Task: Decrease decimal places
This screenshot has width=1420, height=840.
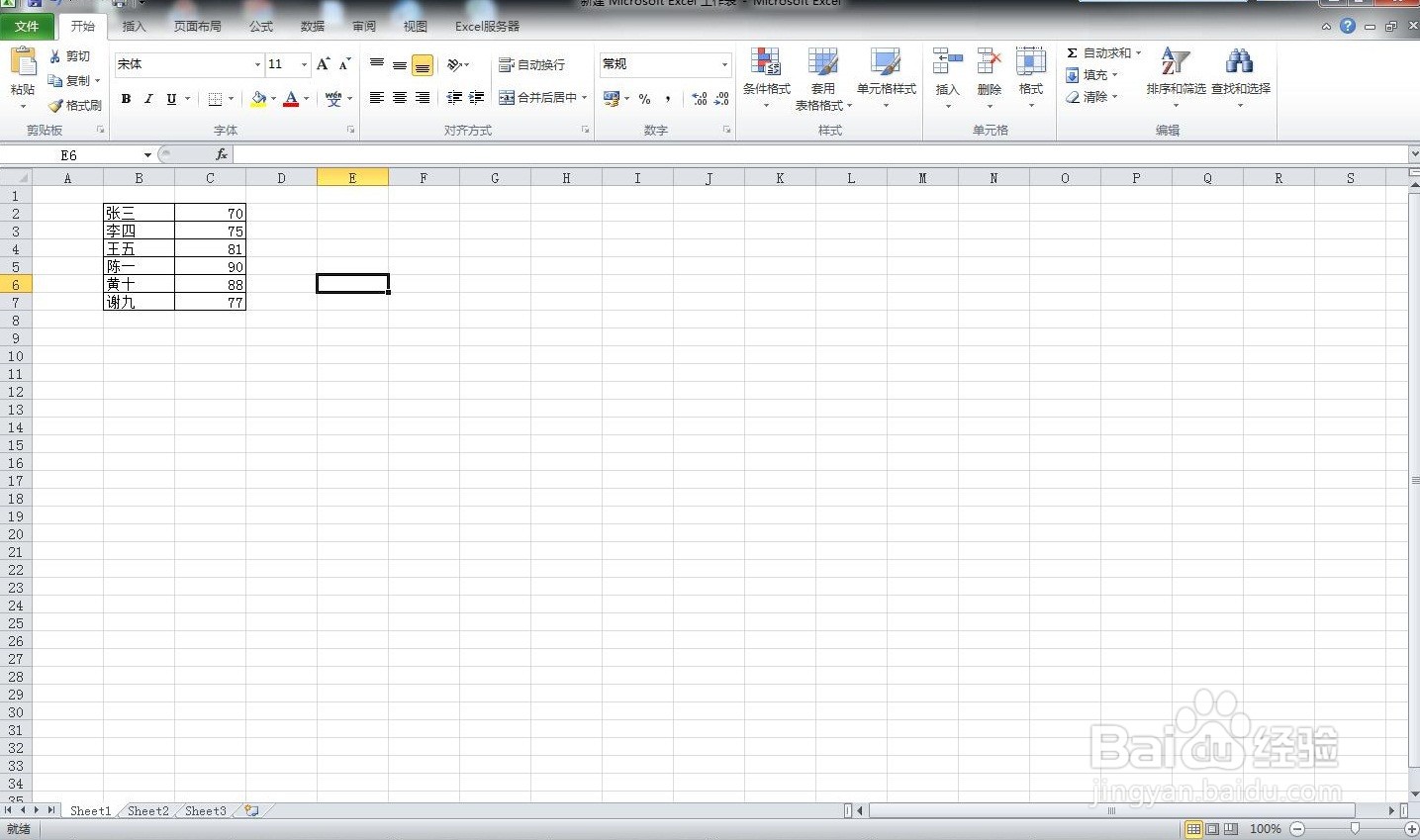Action: [722, 99]
